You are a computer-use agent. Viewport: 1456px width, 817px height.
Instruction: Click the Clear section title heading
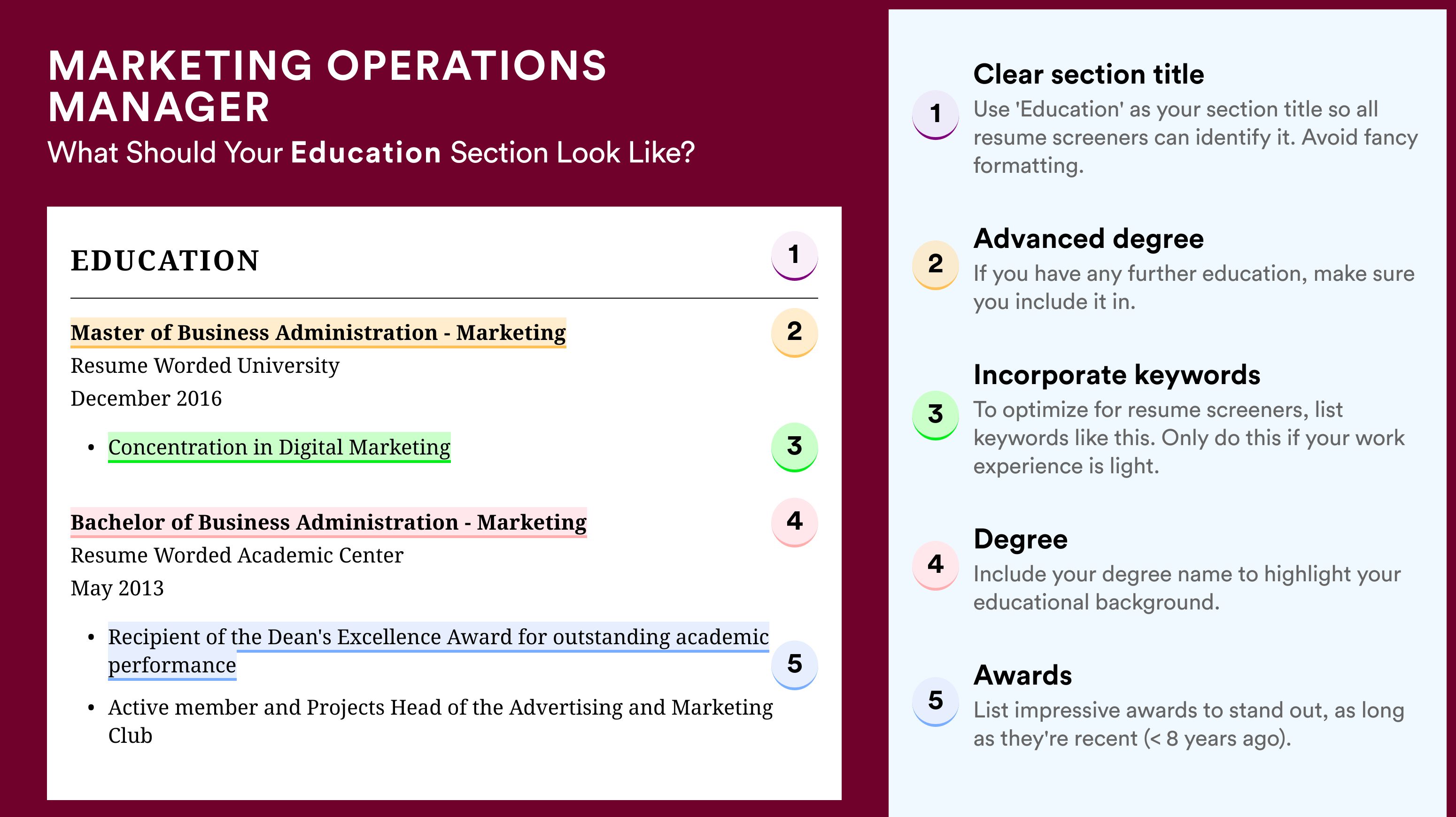1089,74
